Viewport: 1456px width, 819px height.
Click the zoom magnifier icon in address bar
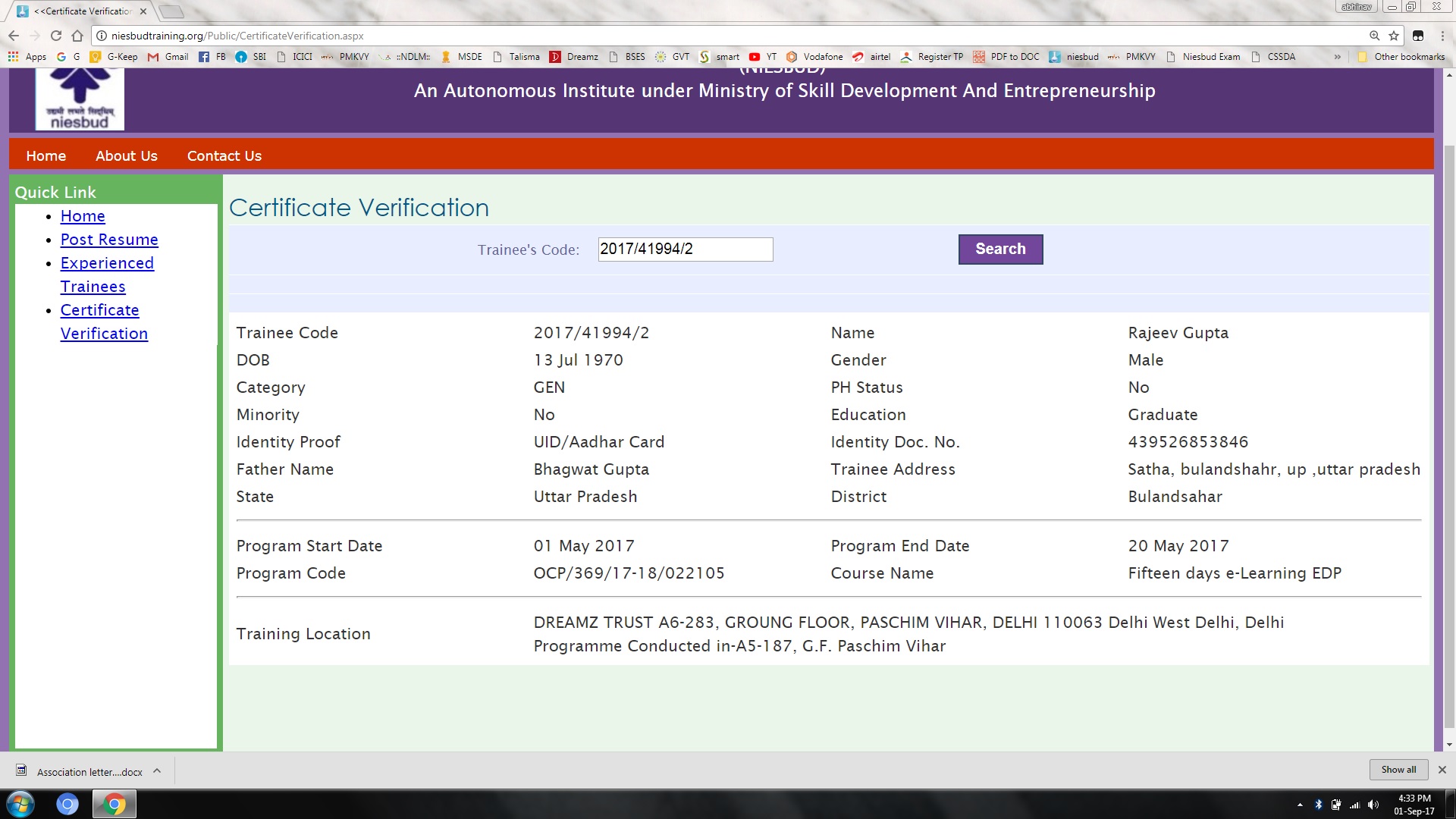click(x=1374, y=36)
